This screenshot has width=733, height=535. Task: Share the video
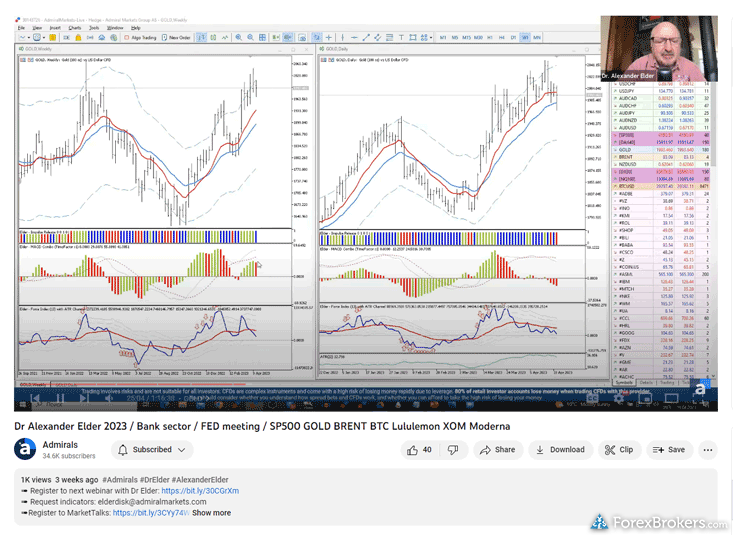498,450
